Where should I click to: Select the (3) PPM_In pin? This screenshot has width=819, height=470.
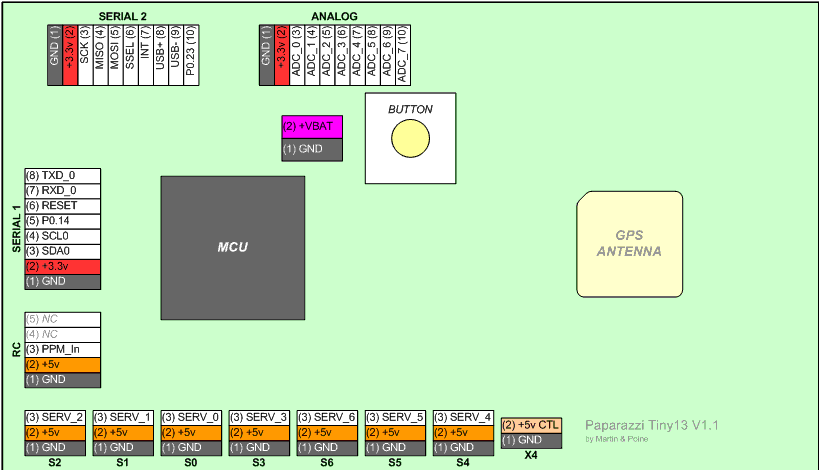coord(63,349)
